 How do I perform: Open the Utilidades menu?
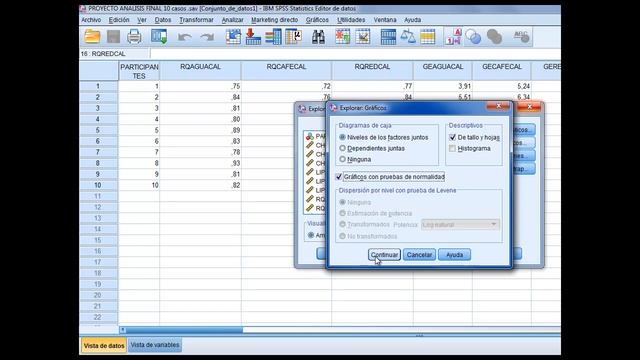pos(351,20)
